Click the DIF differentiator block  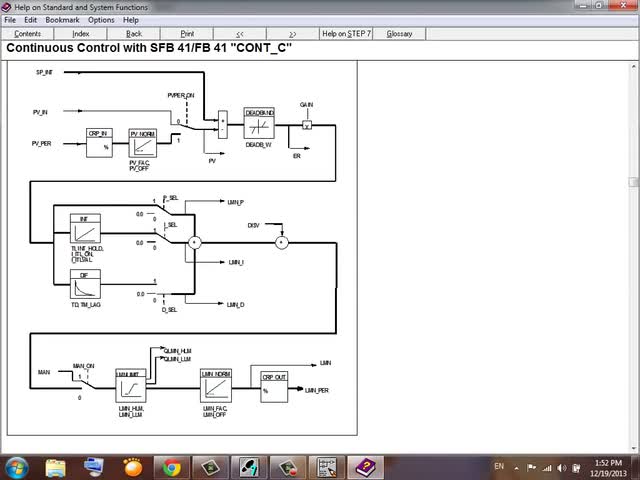pyautogui.click(x=85, y=284)
